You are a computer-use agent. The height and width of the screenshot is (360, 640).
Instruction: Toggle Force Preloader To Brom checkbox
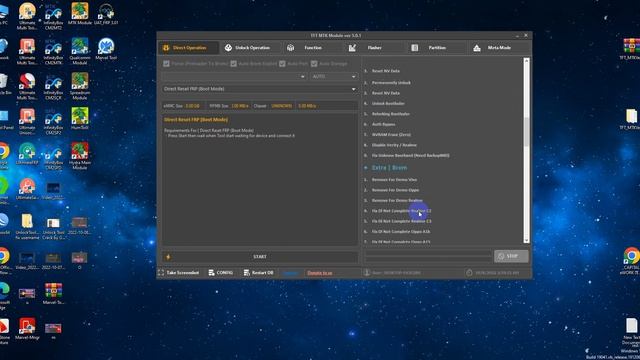coord(167,64)
